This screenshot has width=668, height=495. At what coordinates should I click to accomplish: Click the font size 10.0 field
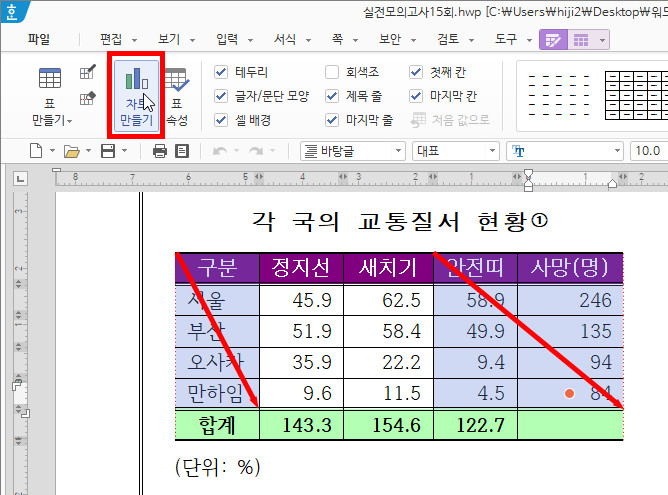coord(649,151)
